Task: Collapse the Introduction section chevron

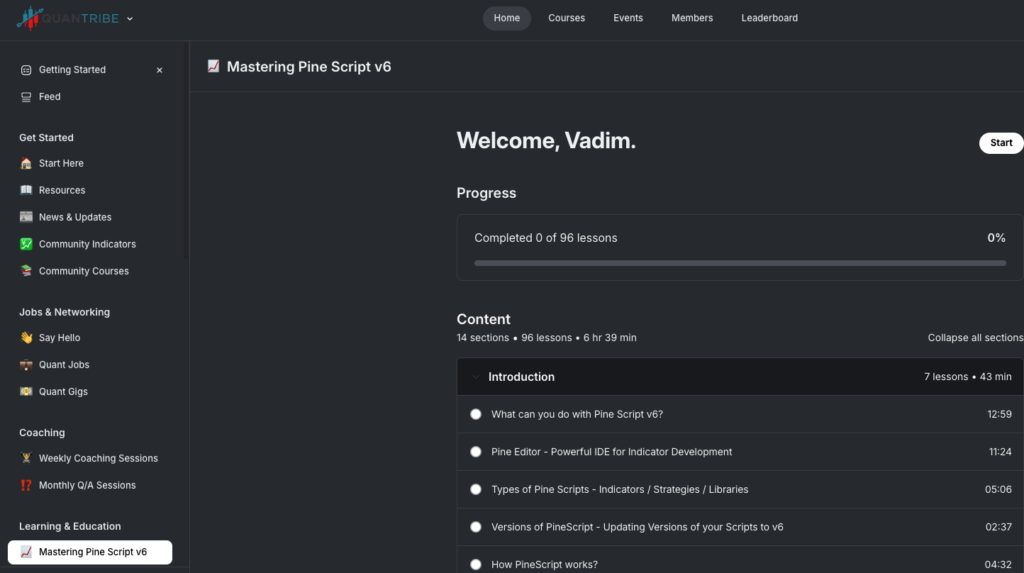Action: click(x=475, y=377)
